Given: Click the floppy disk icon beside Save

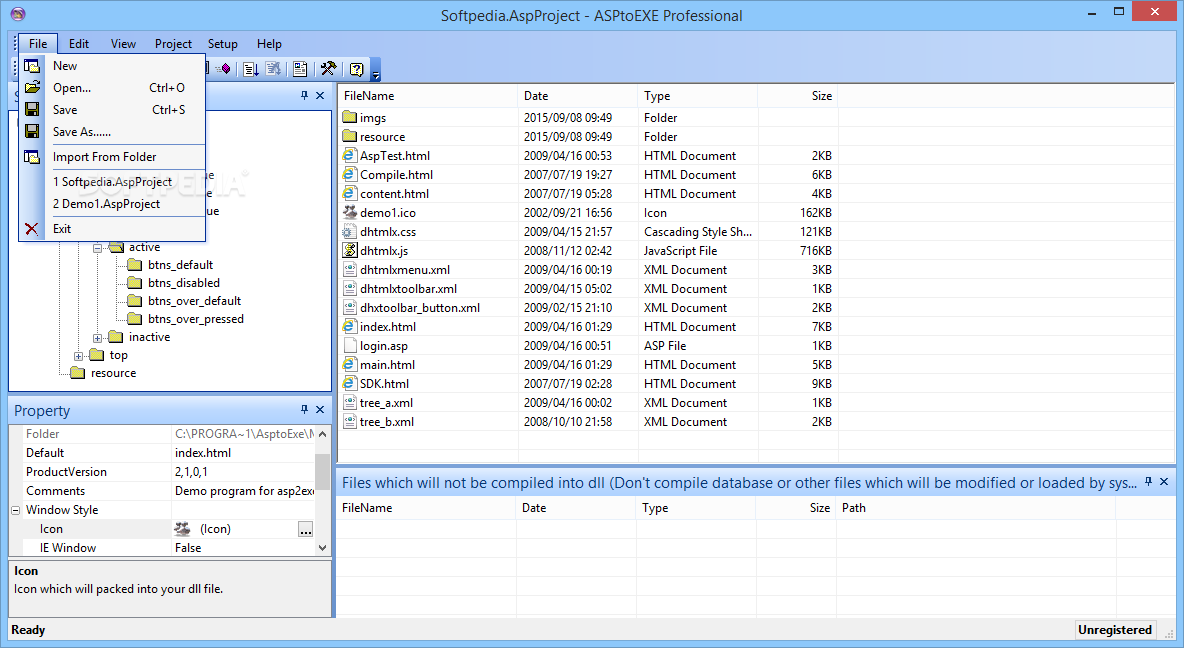Looking at the screenshot, I should coord(32,110).
